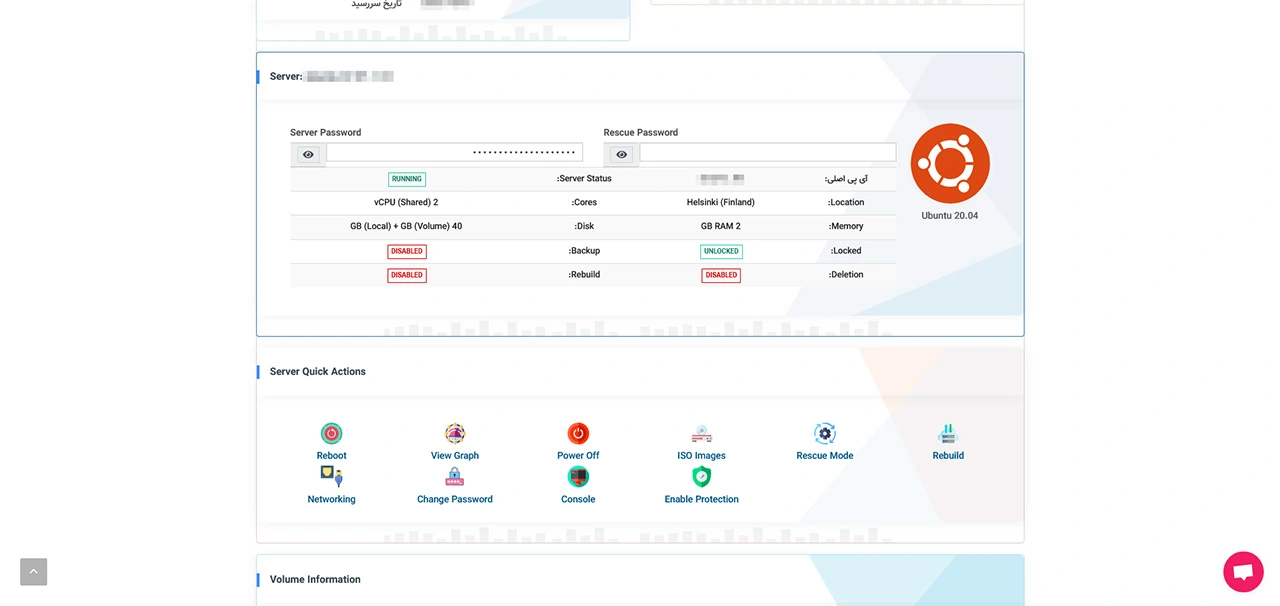The width and height of the screenshot is (1280, 606).
Task: Open the ISO Images icon
Action: tap(701, 434)
